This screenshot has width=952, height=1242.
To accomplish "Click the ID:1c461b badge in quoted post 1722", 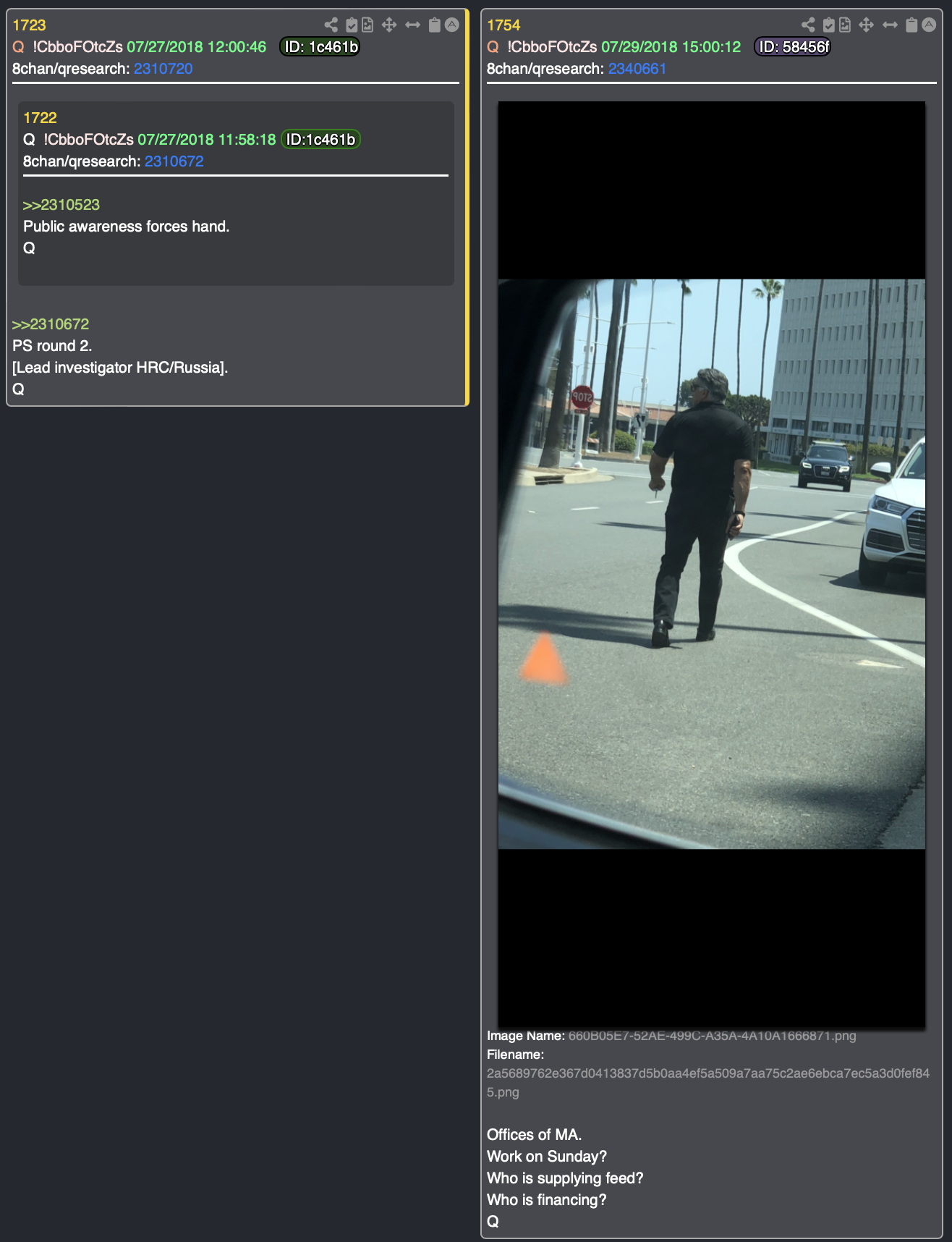I will (320, 140).
